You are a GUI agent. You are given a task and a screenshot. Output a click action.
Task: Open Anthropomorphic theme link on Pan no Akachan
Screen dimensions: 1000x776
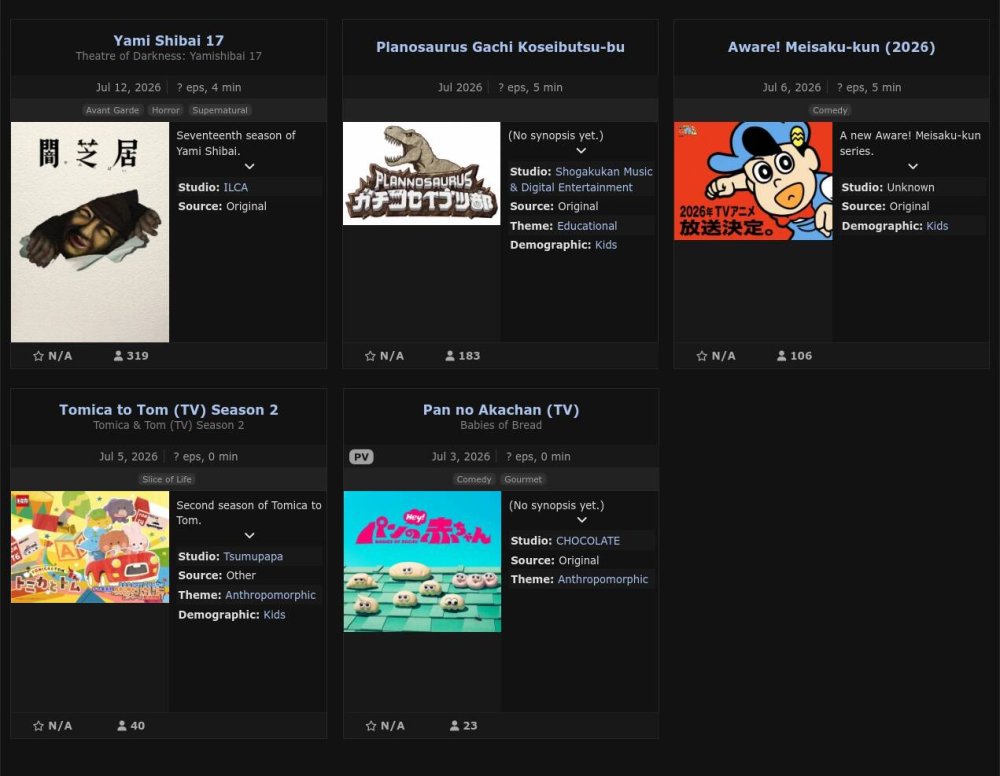click(x=603, y=579)
